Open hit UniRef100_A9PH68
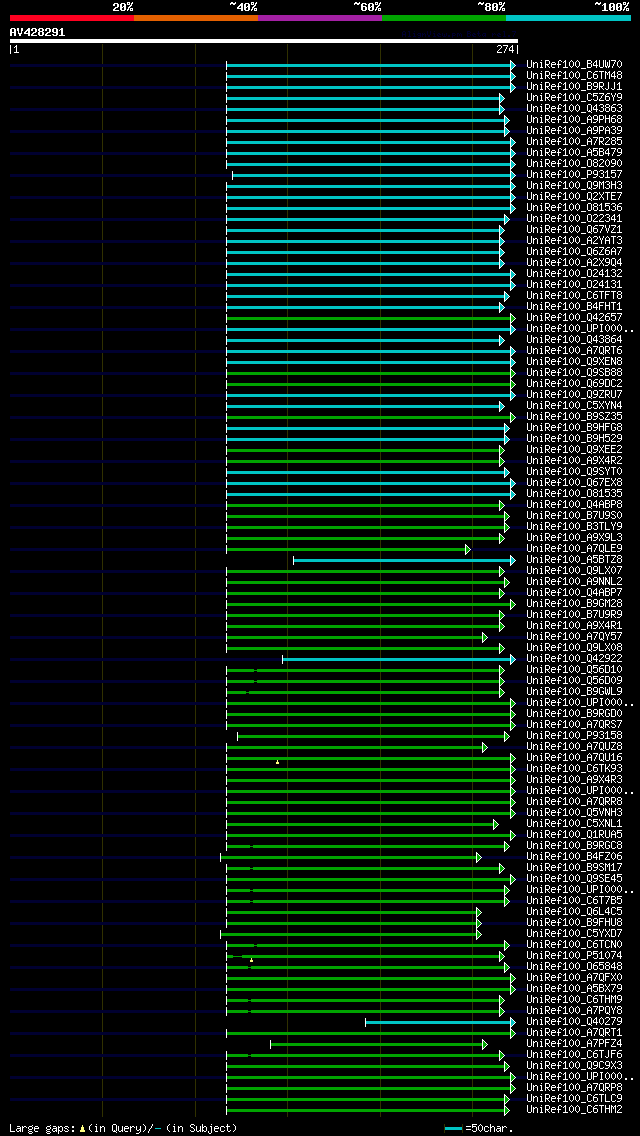The width and height of the screenshot is (640, 1136). coord(574,120)
